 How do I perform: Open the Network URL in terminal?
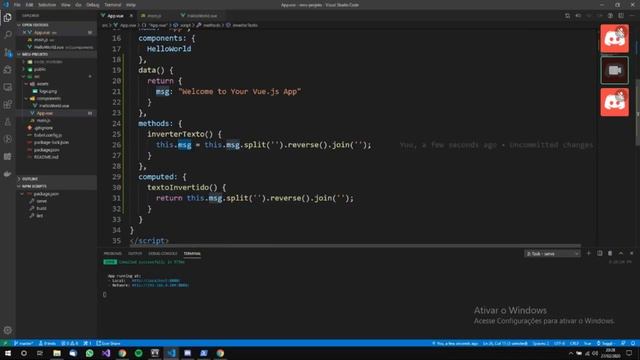(x=160, y=285)
